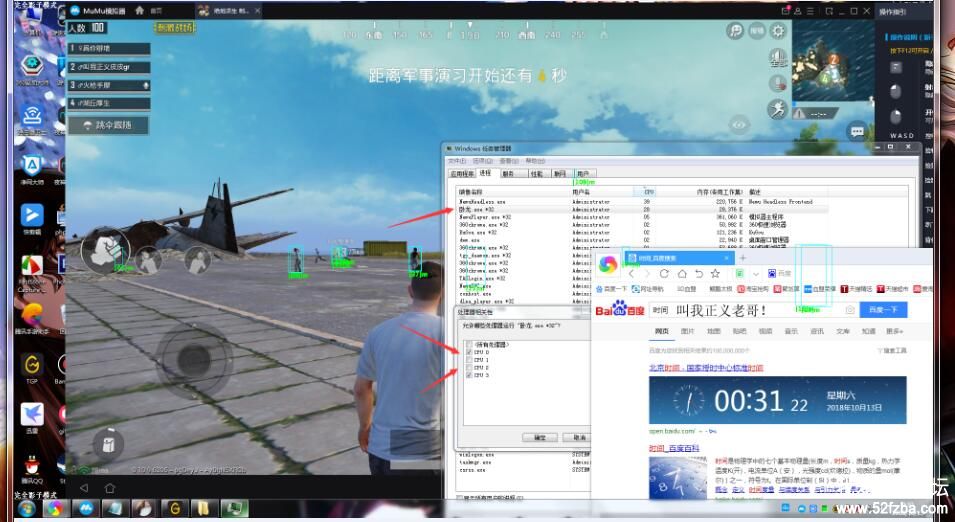Click the Windows Start orb
This screenshot has height=522, width=955.
(27, 508)
